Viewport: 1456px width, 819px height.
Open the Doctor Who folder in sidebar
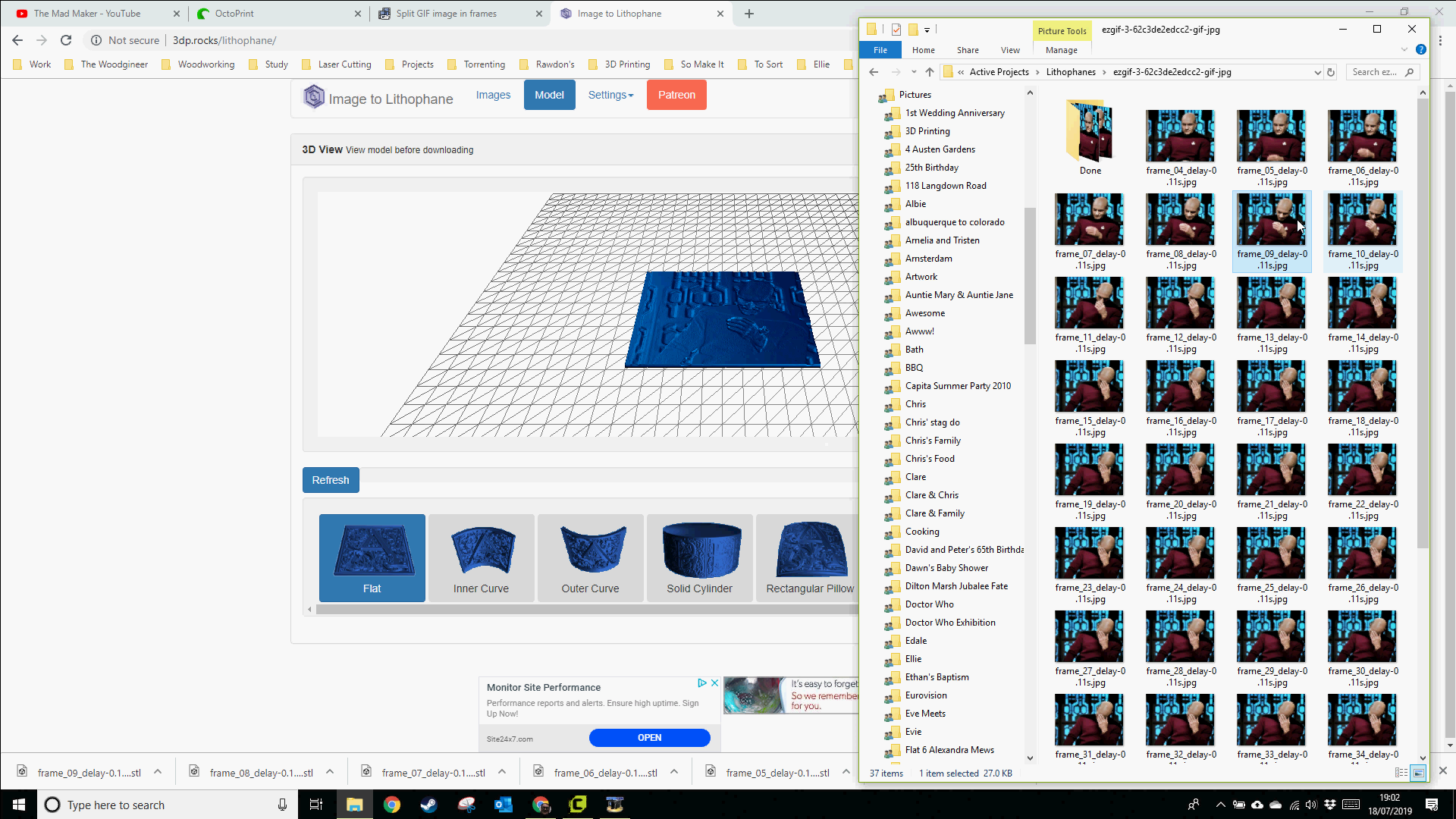pos(928,603)
